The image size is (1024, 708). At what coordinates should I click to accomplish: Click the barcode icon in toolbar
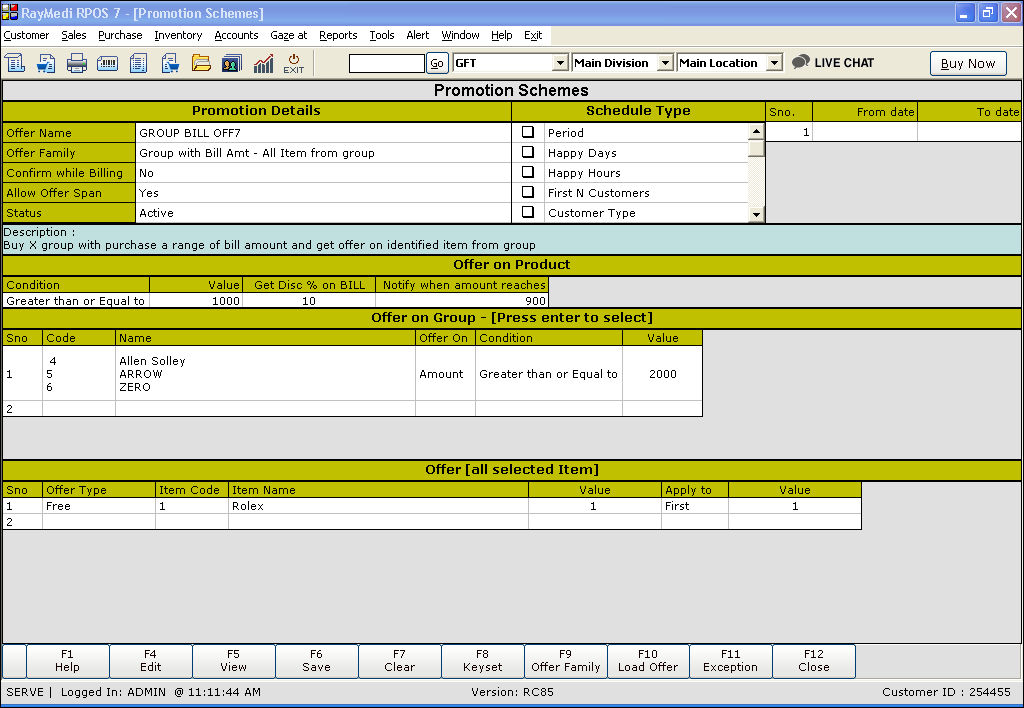click(107, 63)
